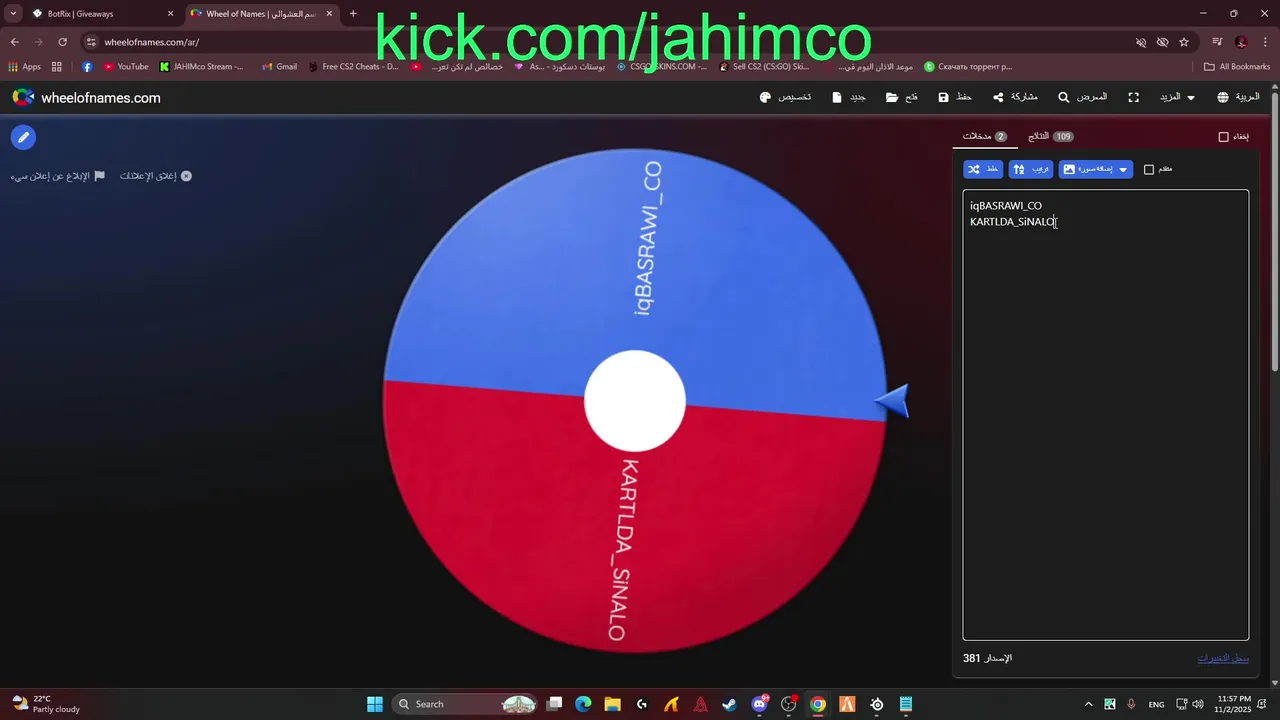Switch to the النتائج (Results) tab
1280x720 pixels.
tap(1051, 136)
